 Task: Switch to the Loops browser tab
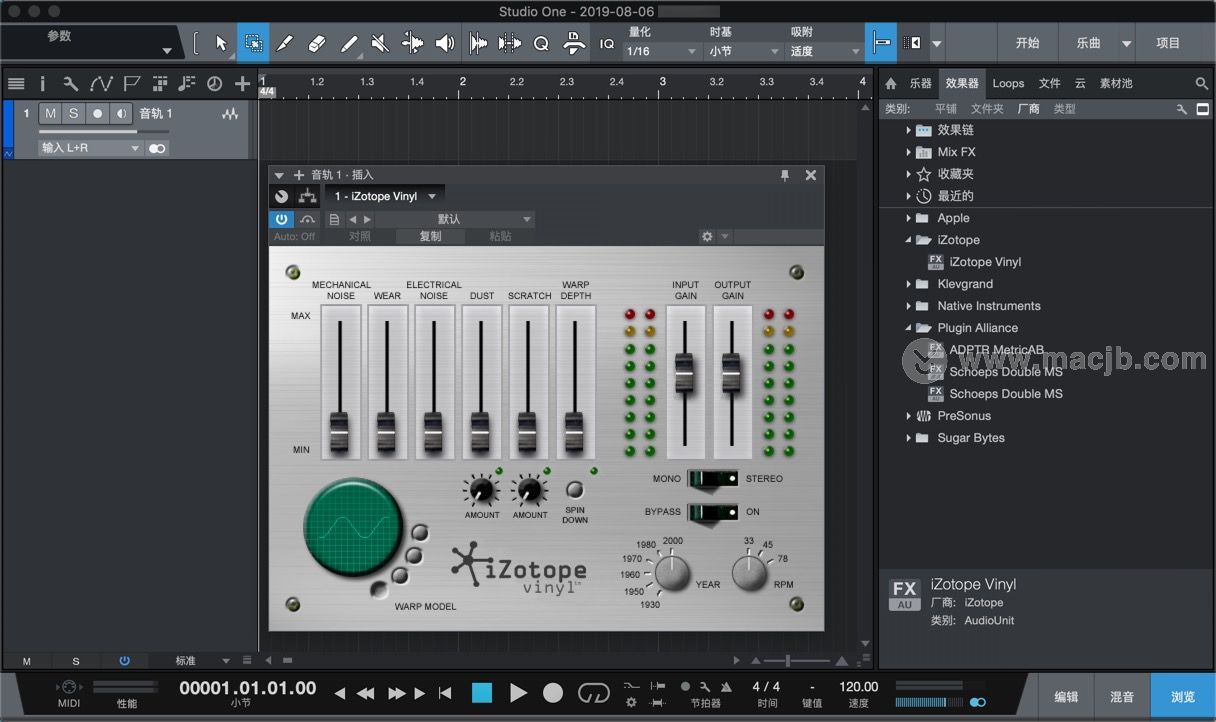click(1008, 84)
